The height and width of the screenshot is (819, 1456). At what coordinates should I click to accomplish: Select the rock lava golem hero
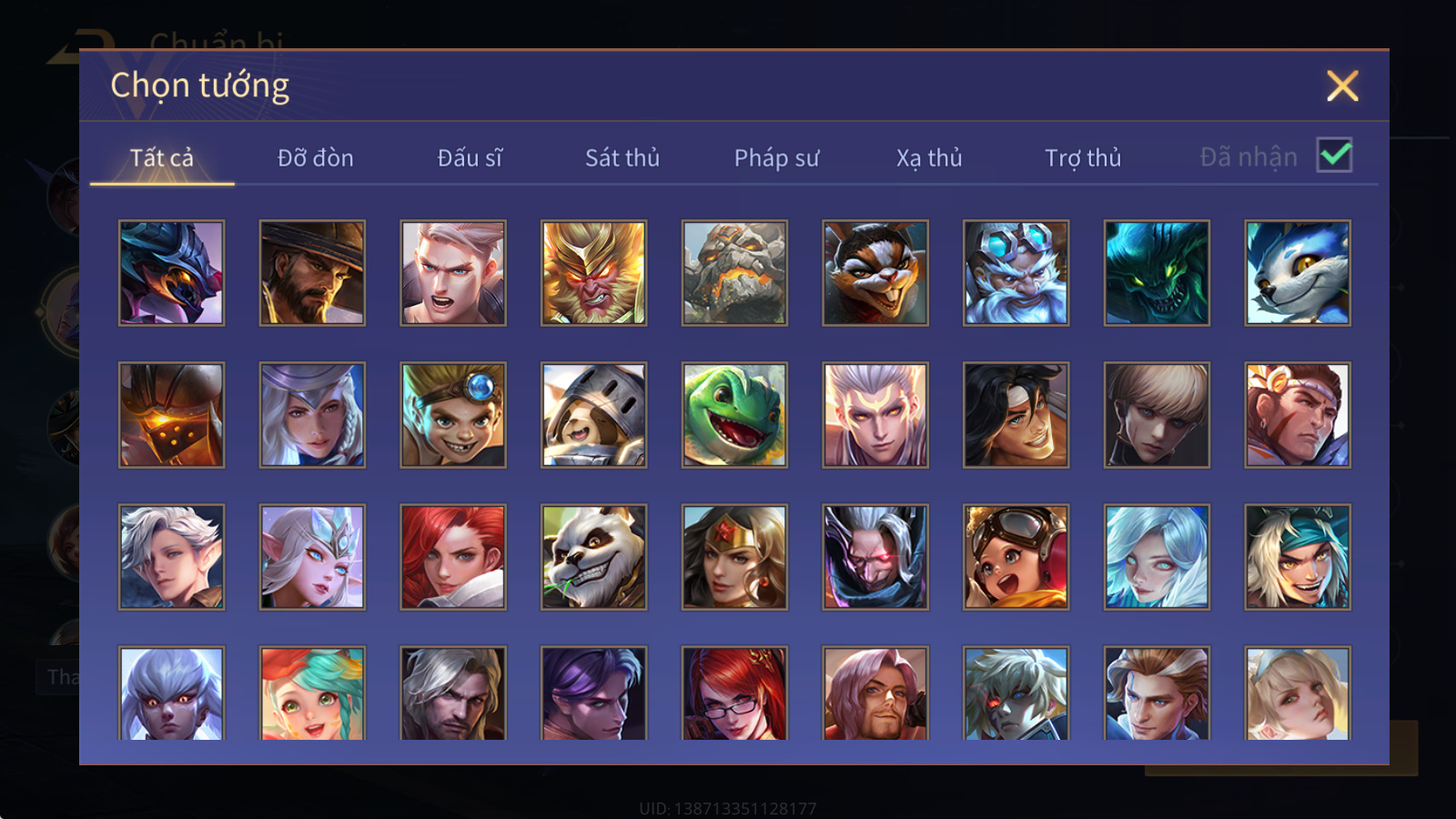coord(734,273)
